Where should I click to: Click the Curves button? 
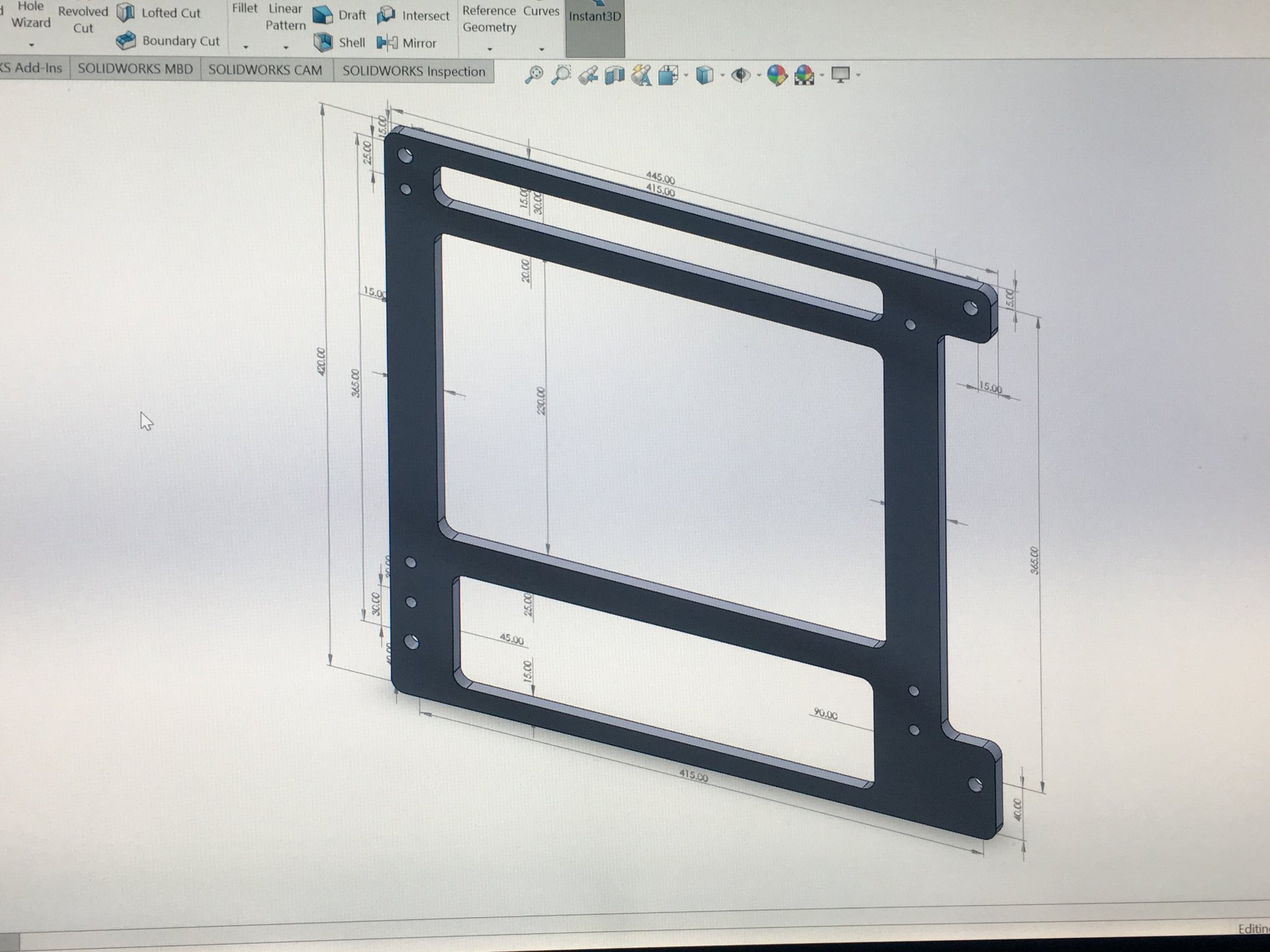(x=541, y=11)
